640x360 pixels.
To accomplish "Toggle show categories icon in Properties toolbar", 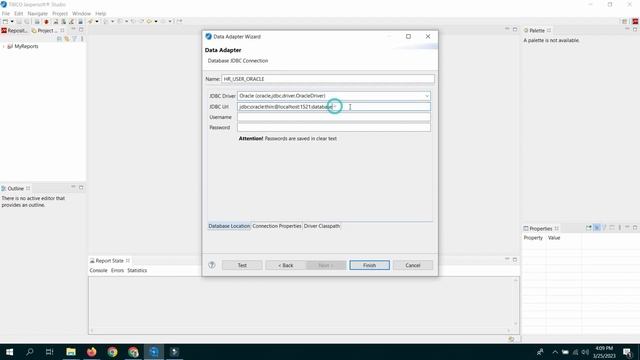I will [597, 228].
